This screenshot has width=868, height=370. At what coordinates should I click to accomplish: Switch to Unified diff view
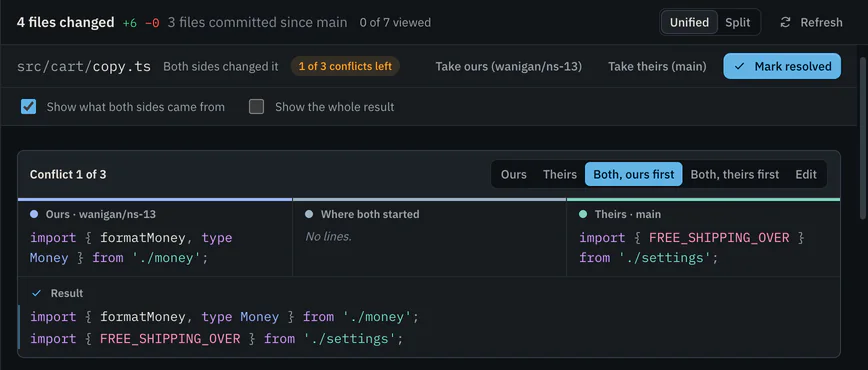689,23
